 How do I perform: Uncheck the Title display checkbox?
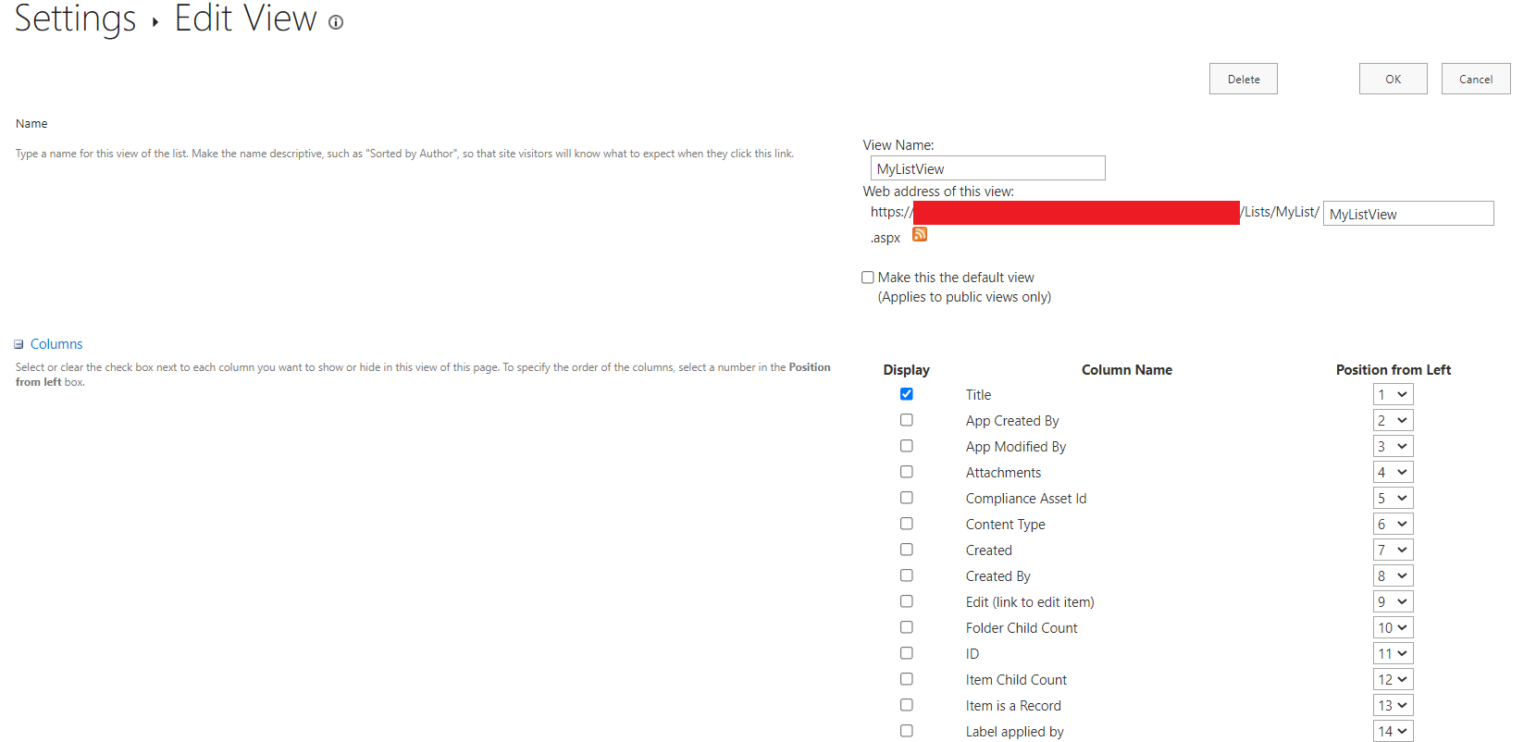907,394
